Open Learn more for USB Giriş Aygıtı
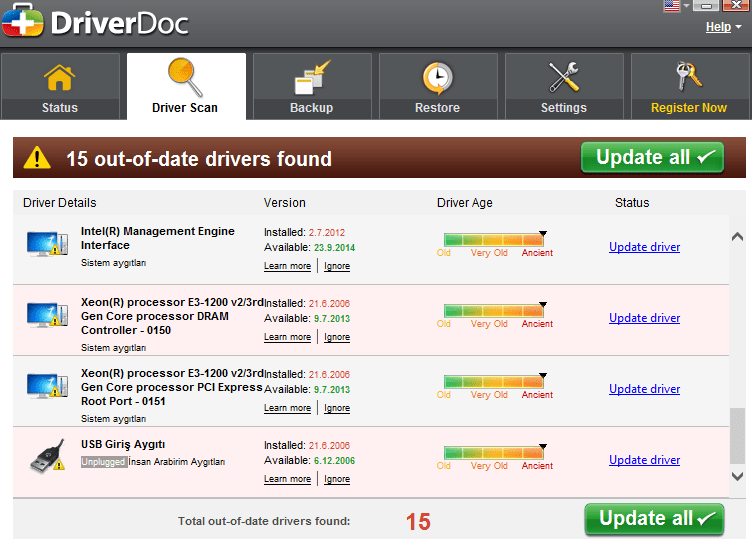This screenshot has width=752, height=539. pos(287,479)
